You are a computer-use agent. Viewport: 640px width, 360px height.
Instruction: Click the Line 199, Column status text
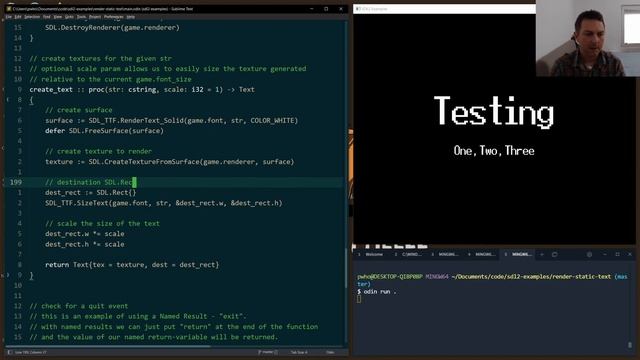click(x=31, y=352)
